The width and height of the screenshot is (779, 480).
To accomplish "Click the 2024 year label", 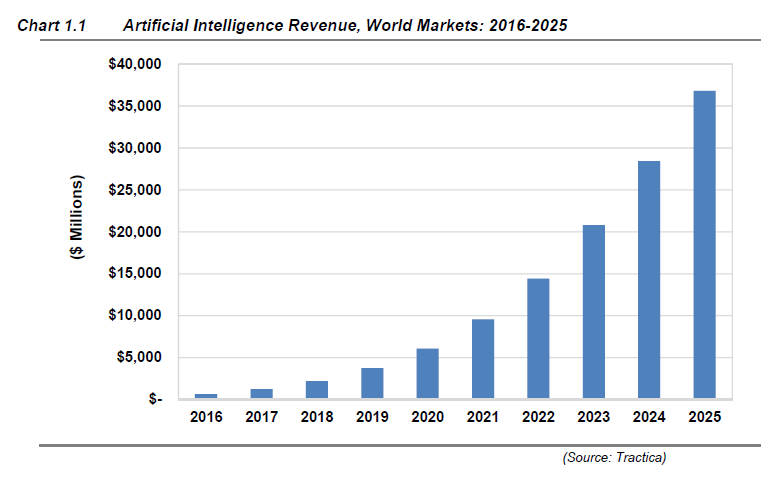I will tap(649, 417).
